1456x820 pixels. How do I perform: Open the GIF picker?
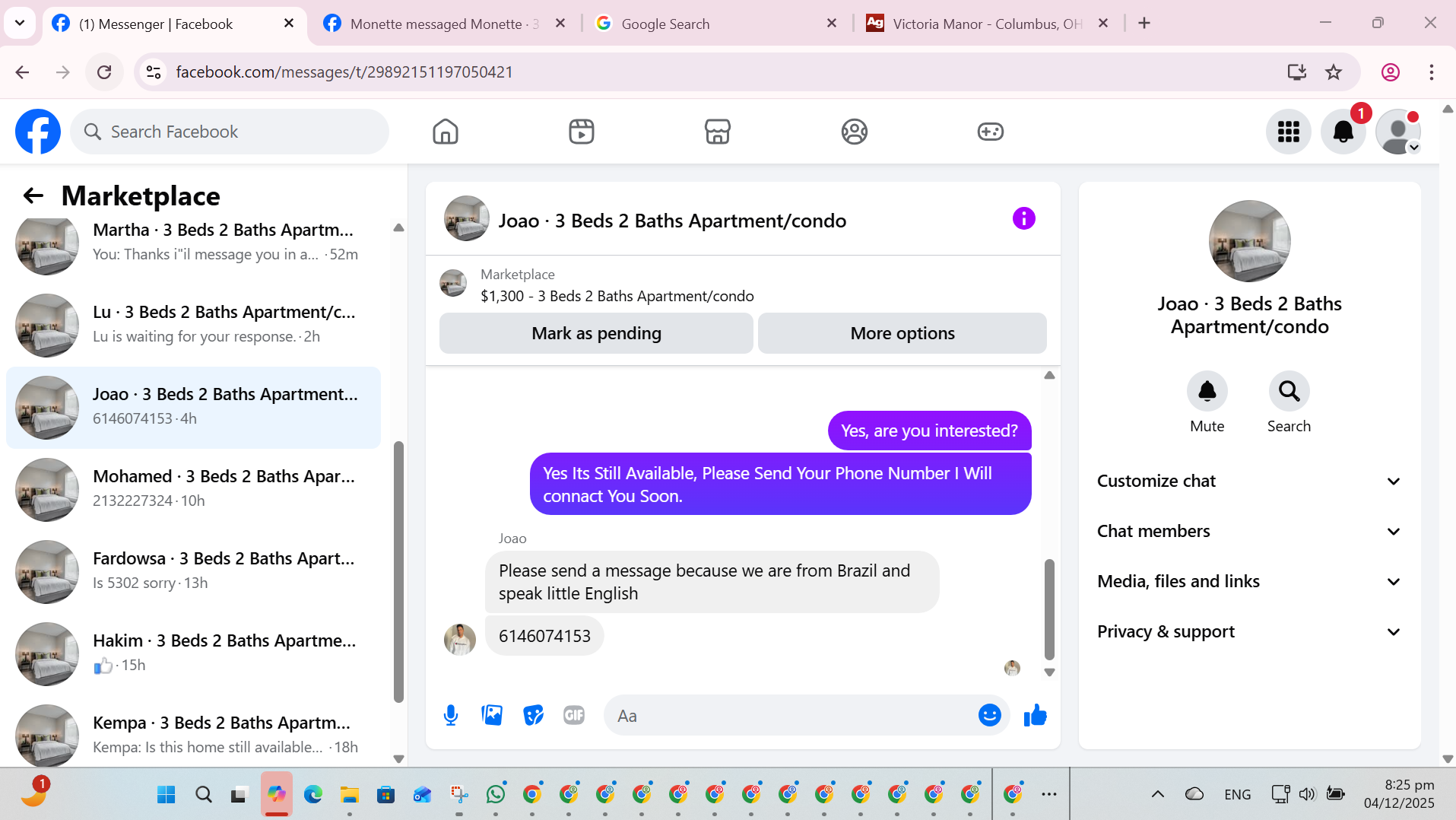[574, 715]
